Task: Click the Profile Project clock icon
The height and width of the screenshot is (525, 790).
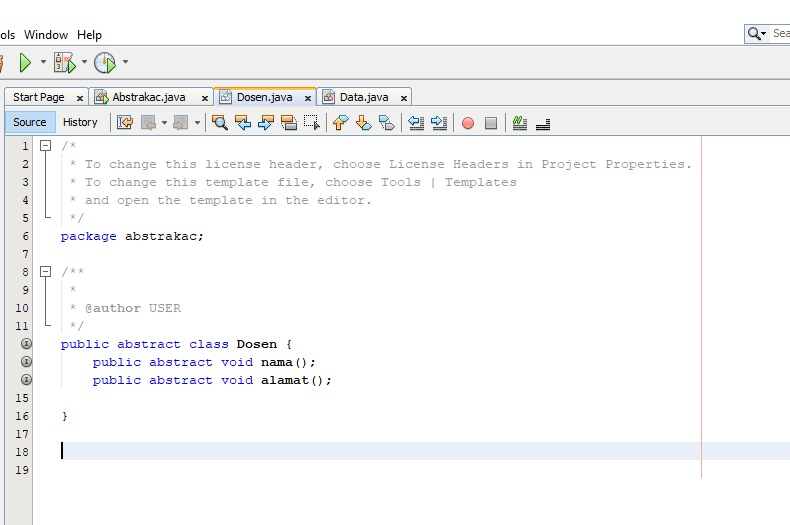Action: coord(105,63)
